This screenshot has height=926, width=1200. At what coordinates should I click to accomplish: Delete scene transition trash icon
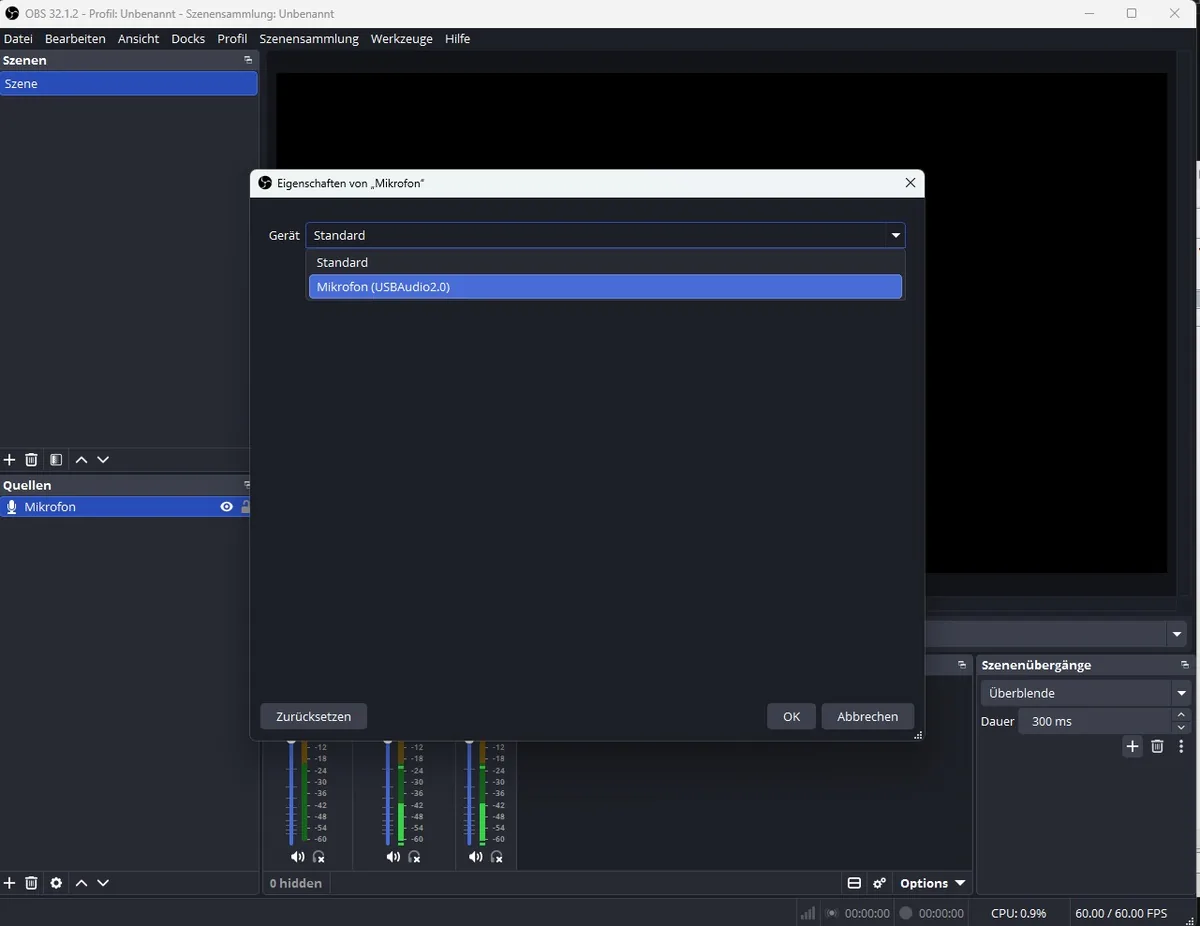(1157, 746)
